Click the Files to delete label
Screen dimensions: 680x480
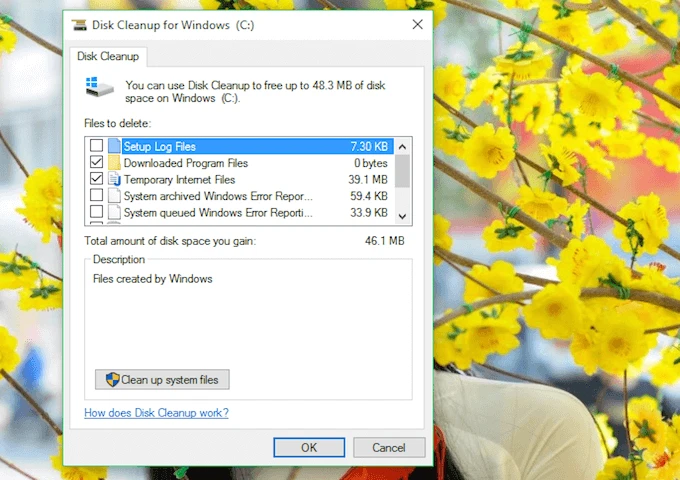pos(118,123)
